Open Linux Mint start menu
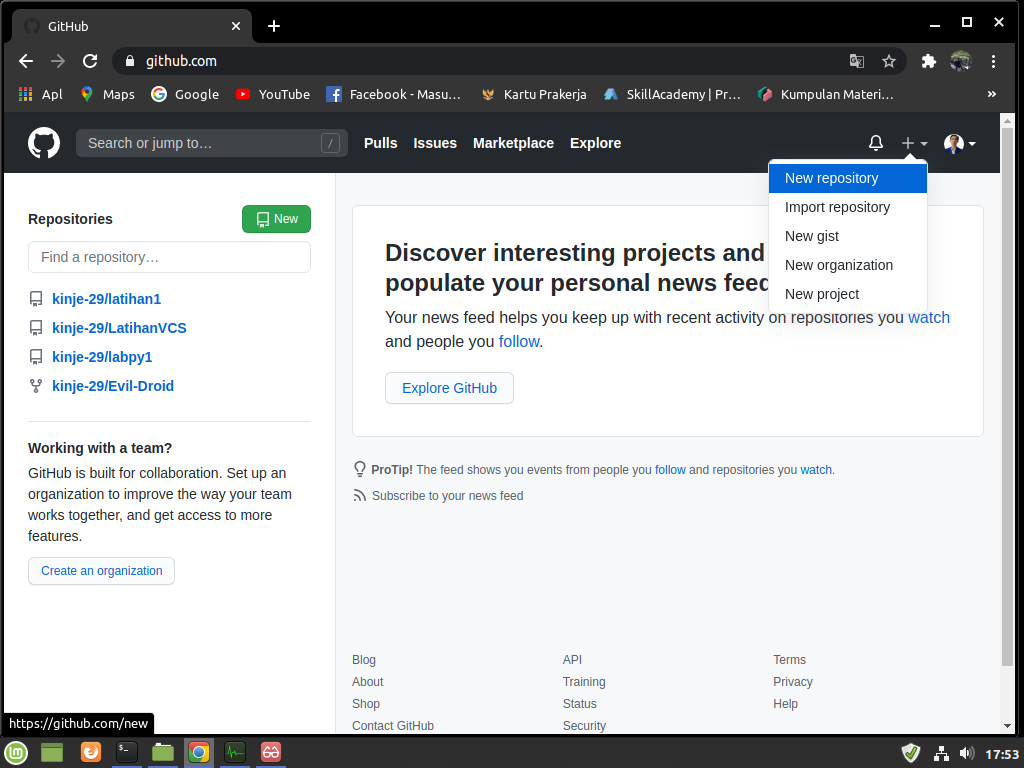The image size is (1024, 768). click(x=16, y=753)
